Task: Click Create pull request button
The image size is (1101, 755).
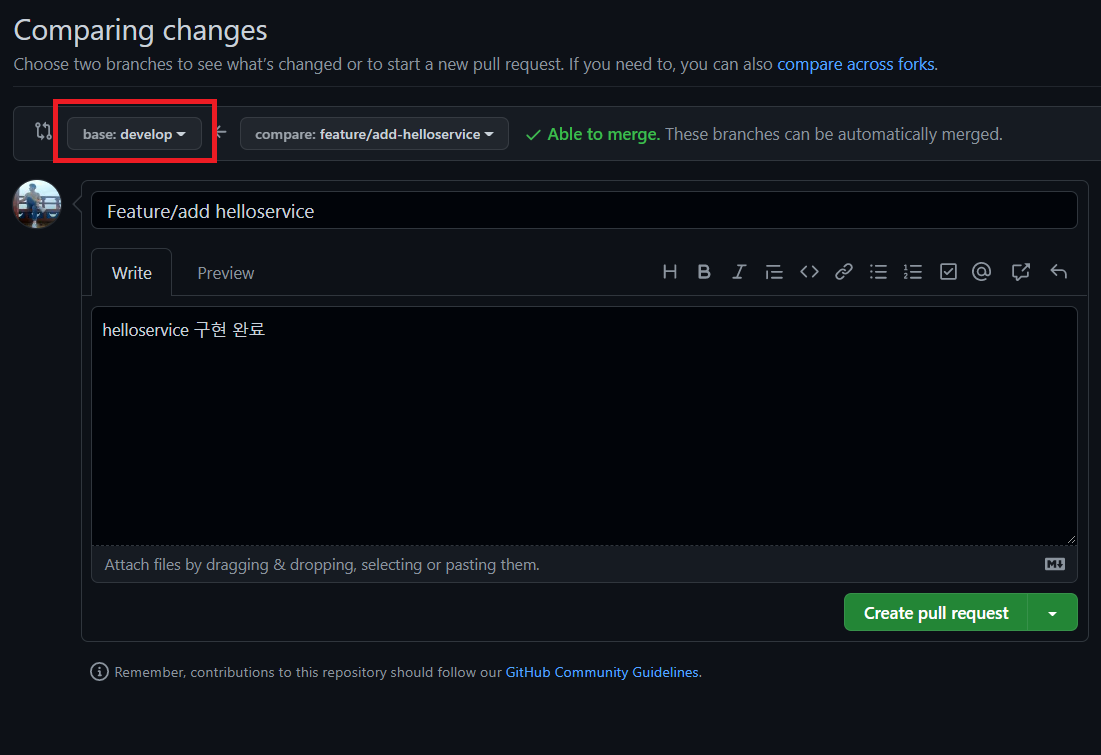Action: click(x=935, y=612)
